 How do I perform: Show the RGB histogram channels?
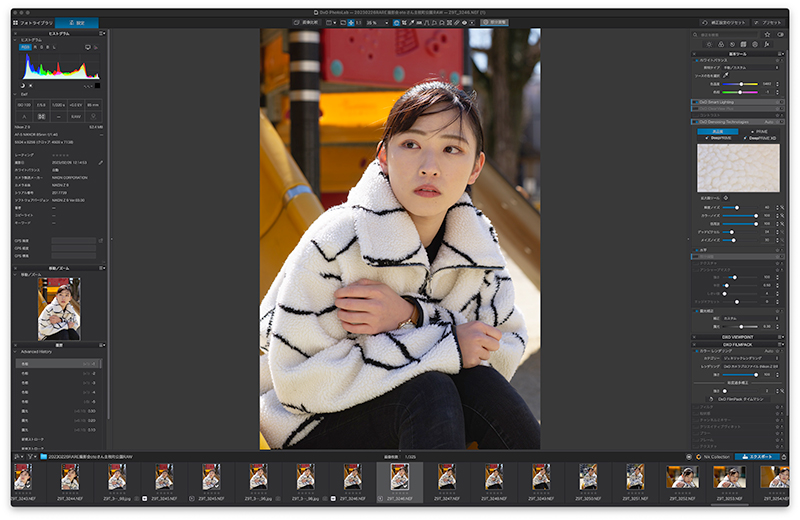[x=25, y=47]
